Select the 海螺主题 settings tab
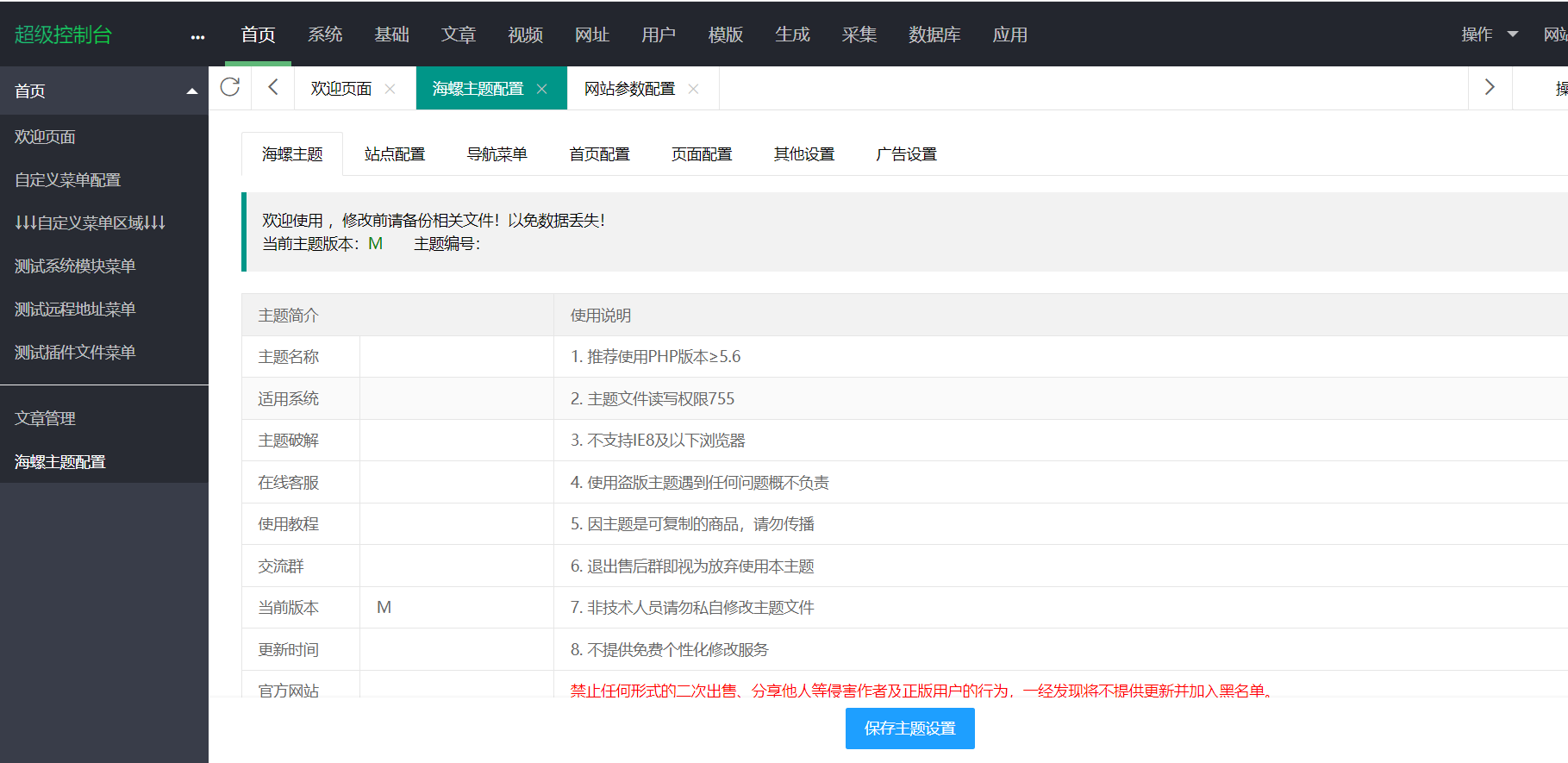The width and height of the screenshot is (1568, 763). coord(292,154)
